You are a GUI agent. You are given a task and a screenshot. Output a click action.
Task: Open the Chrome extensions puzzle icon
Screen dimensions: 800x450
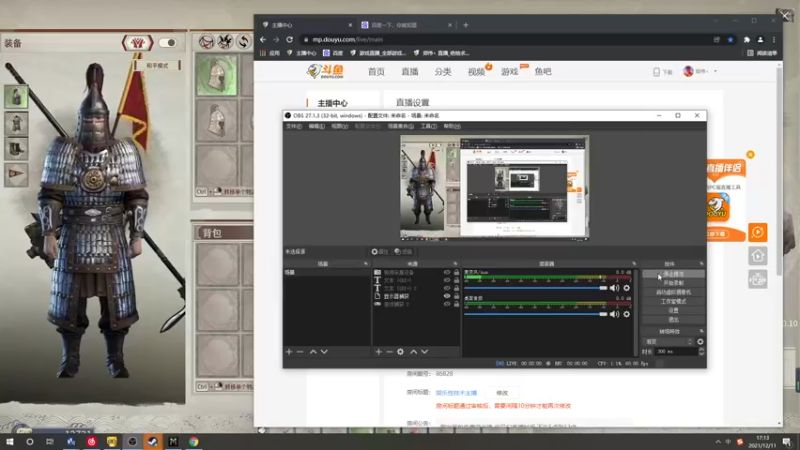(x=746, y=39)
